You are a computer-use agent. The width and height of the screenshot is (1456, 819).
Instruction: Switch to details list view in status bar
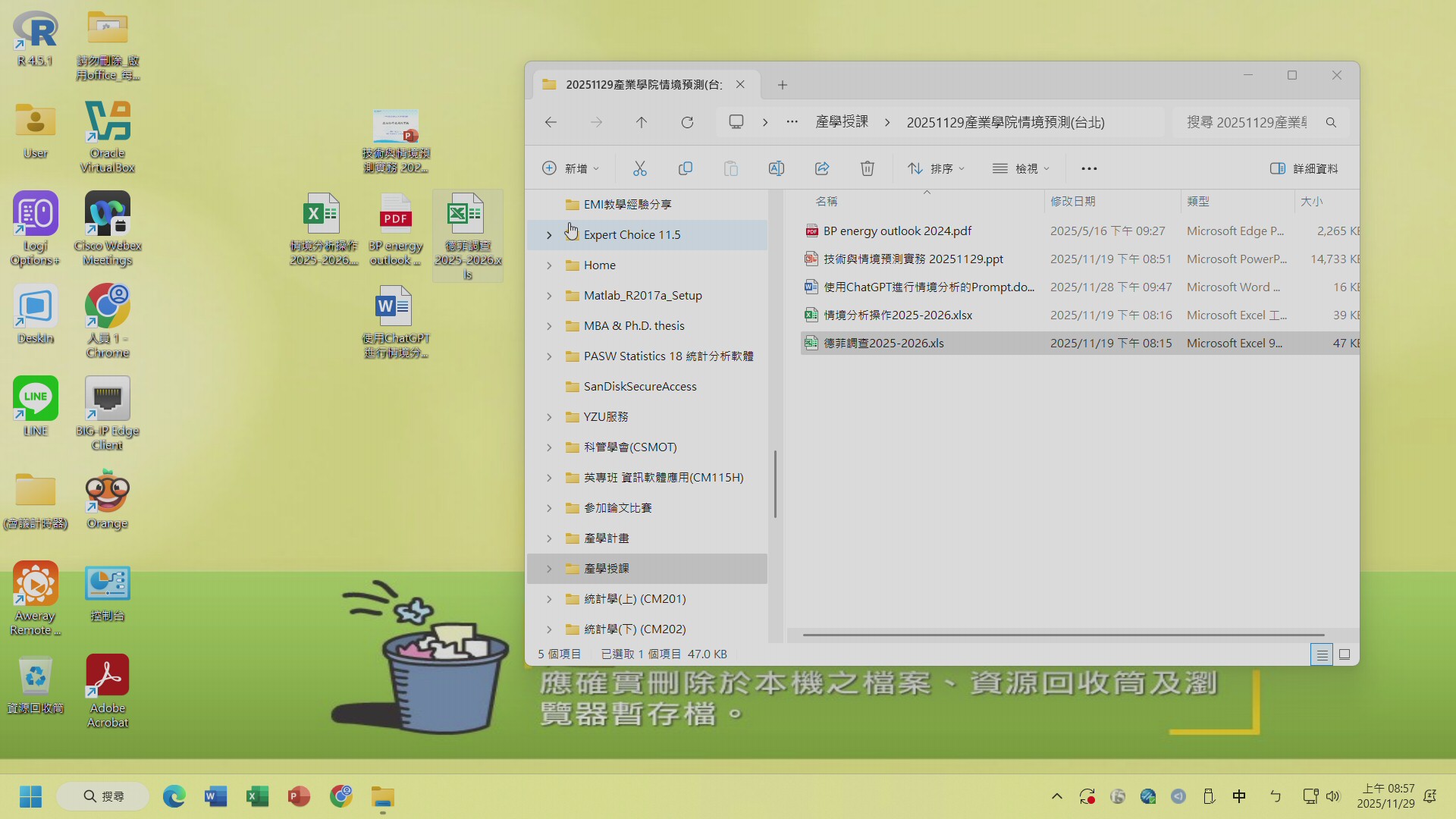1321,654
